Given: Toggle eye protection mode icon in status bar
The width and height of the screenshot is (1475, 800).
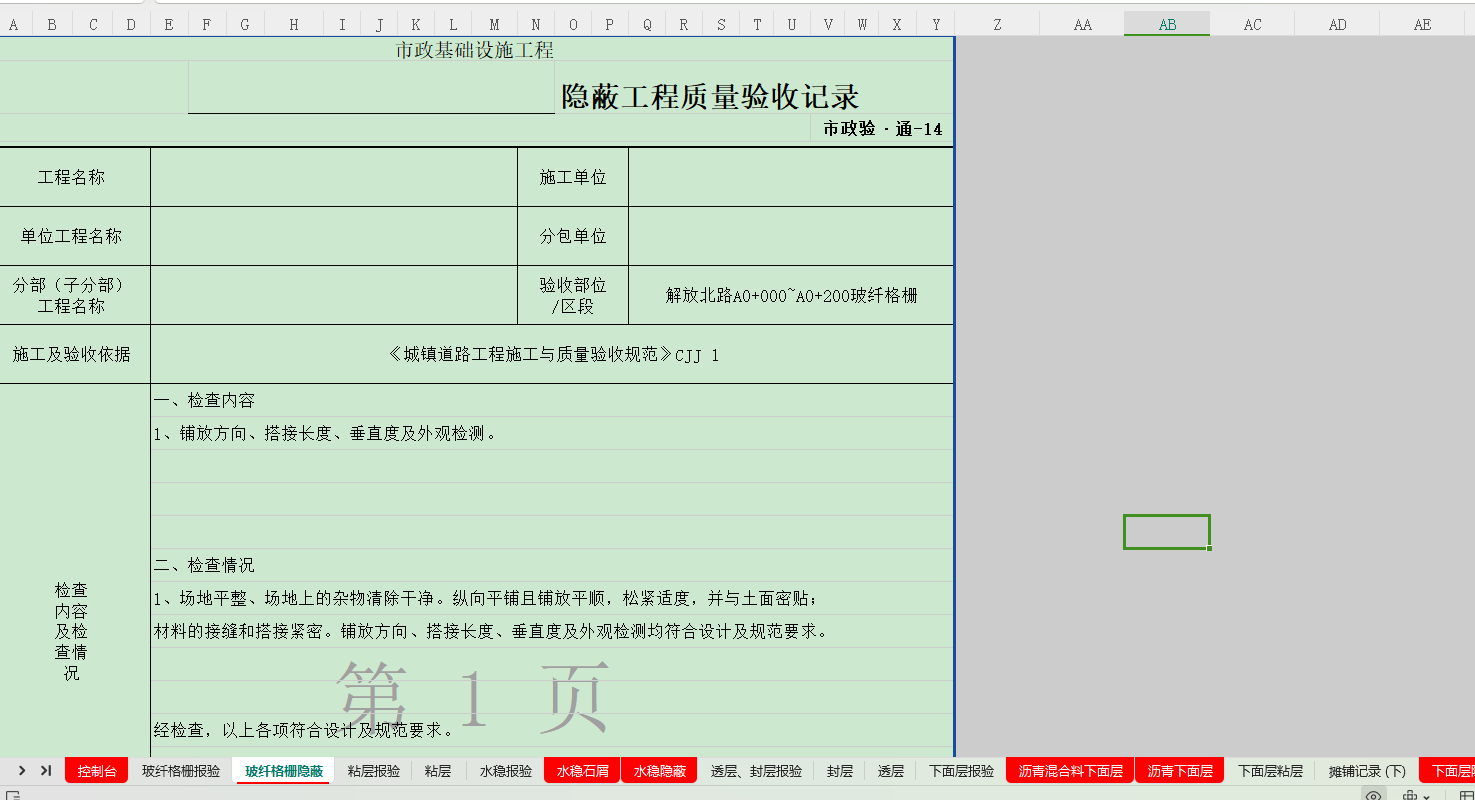Looking at the screenshot, I should coord(1374,795).
